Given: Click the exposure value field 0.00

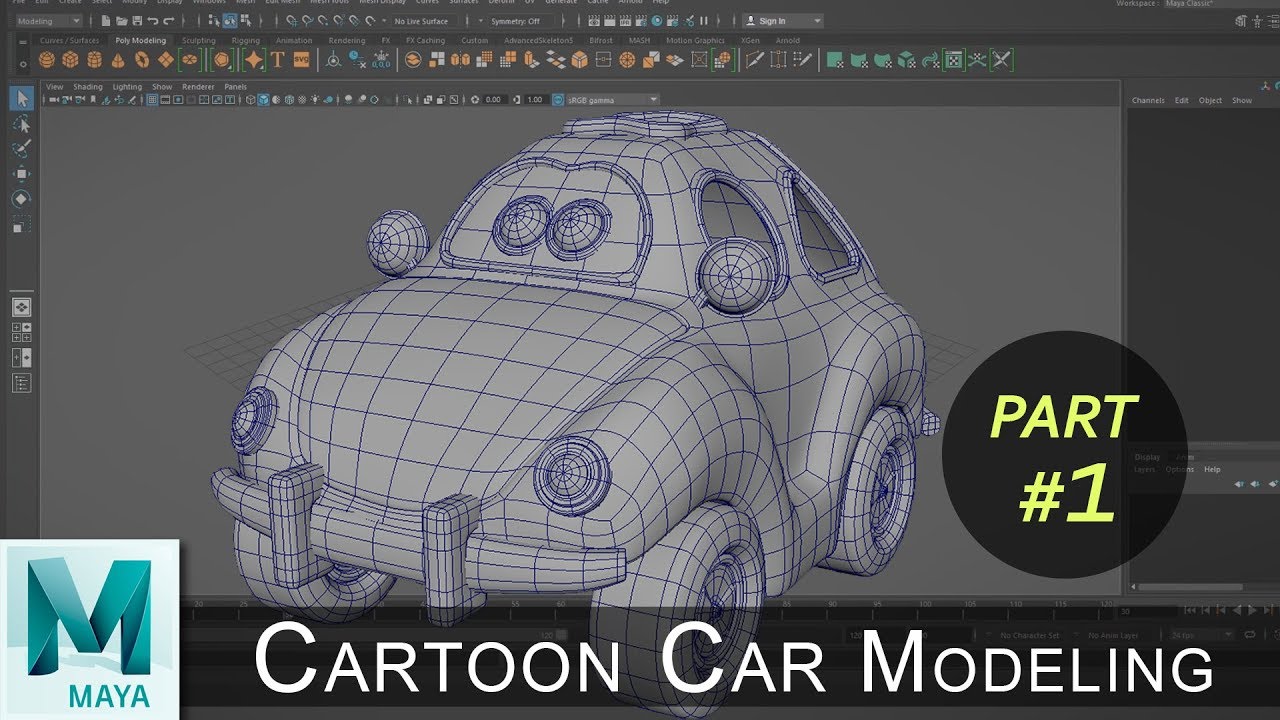Looking at the screenshot, I should (x=493, y=100).
